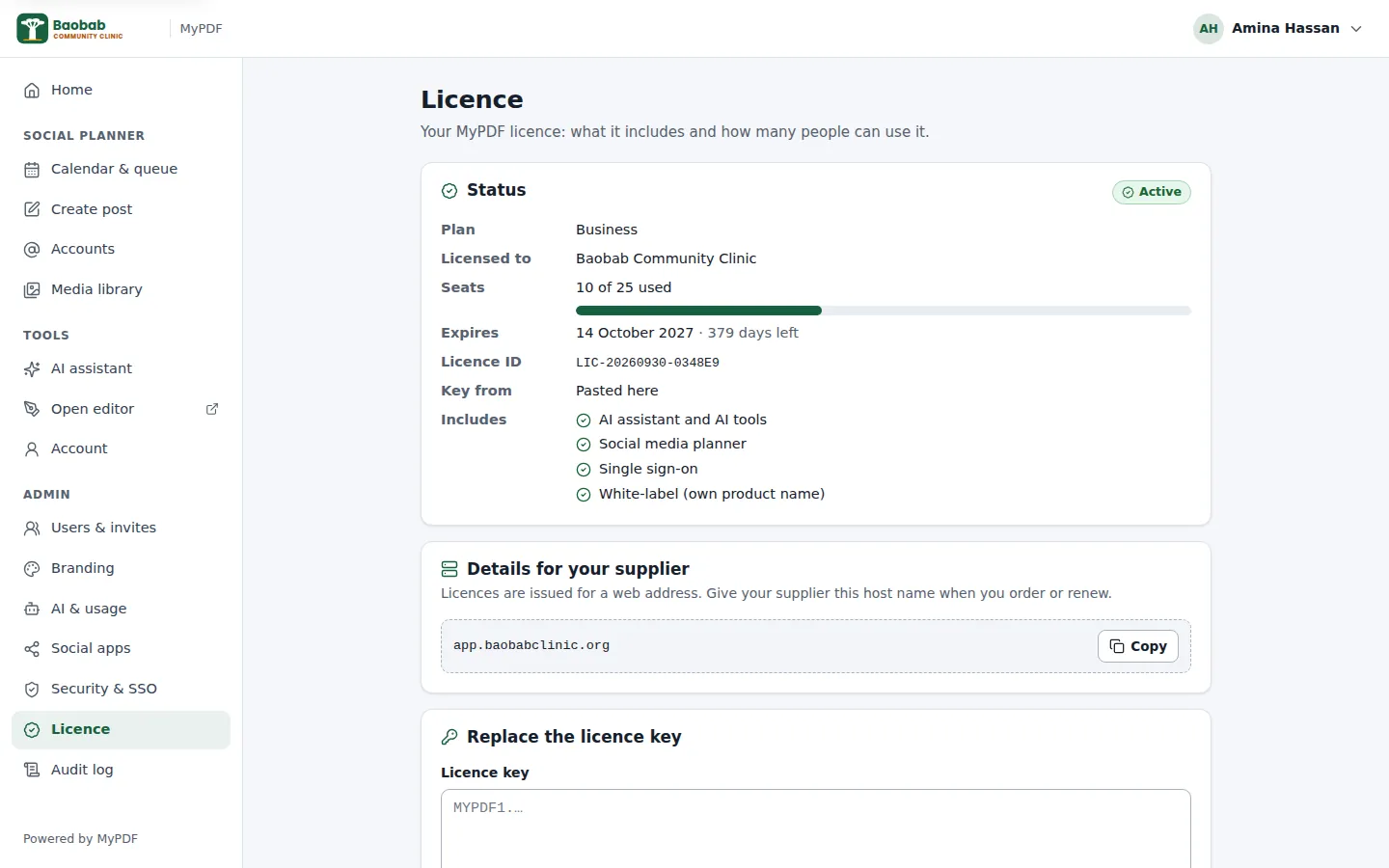Viewport: 1389px width, 868px height.
Task: Click 'White-label (own product name)' feature
Action: tap(712, 494)
